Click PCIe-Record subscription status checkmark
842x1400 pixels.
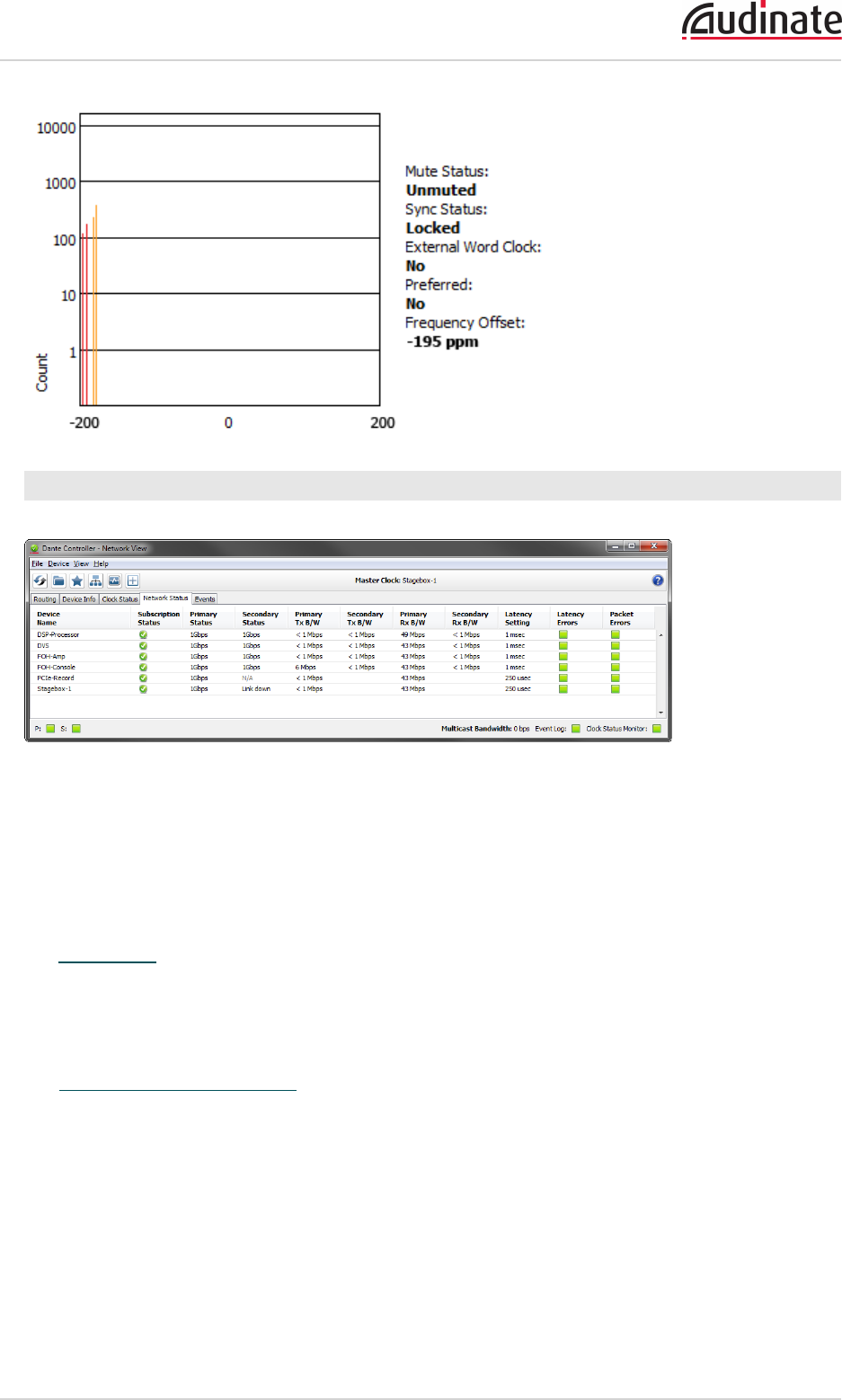pos(143,678)
